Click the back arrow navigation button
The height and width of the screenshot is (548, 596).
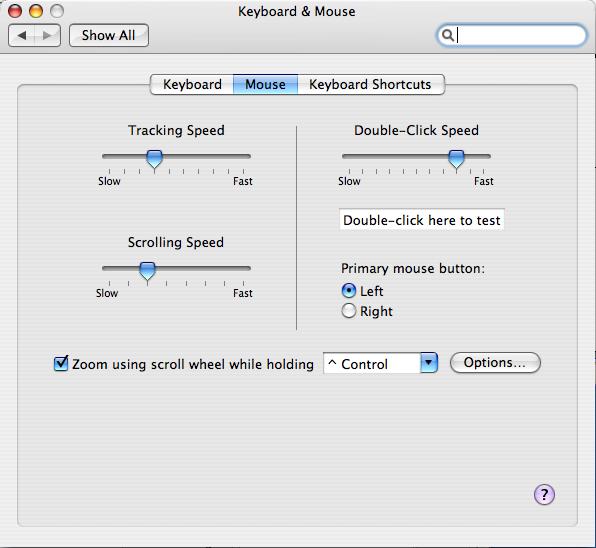21,36
